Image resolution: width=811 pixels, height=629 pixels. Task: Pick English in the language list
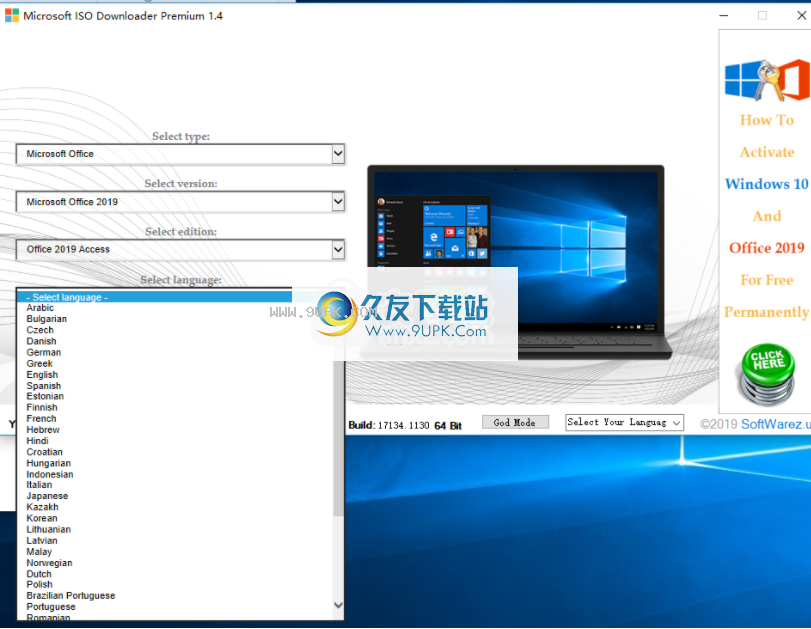[42, 375]
